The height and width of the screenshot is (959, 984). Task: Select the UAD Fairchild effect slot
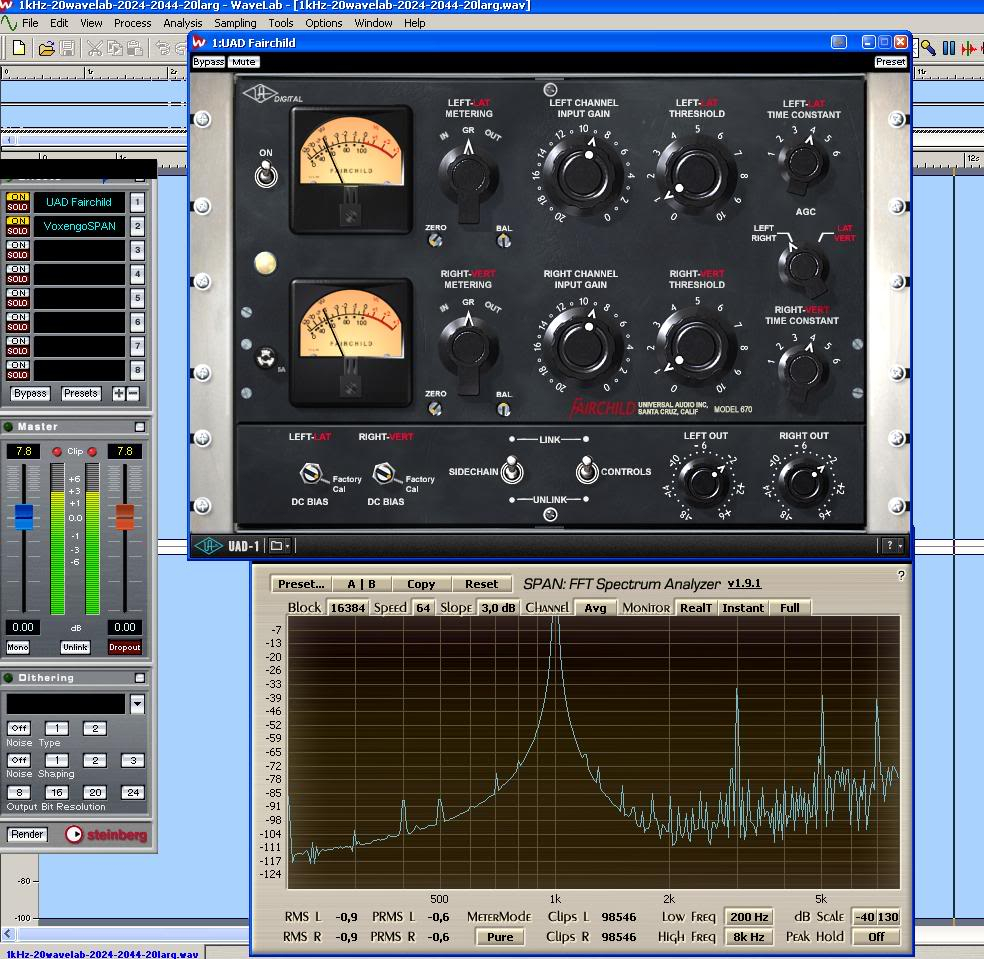pyautogui.click(x=80, y=202)
